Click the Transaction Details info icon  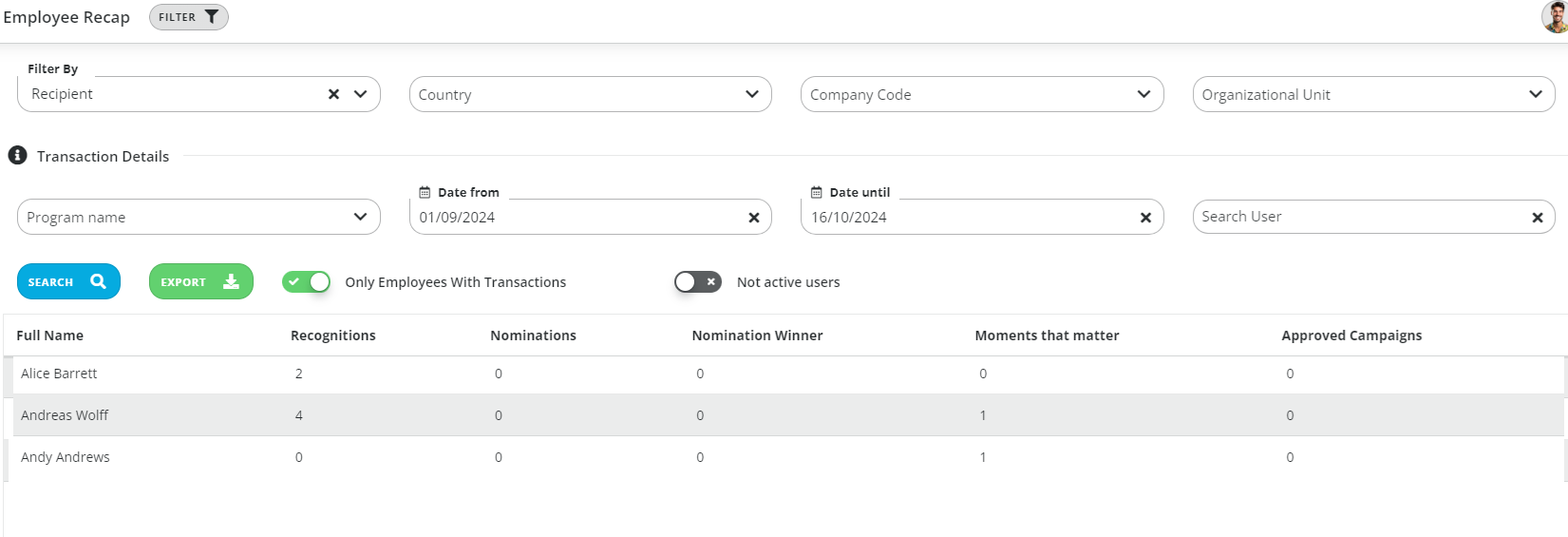click(17, 155)
